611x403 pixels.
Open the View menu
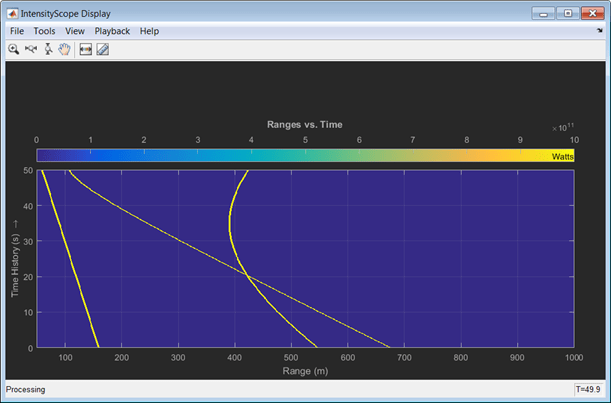(74, 31)
